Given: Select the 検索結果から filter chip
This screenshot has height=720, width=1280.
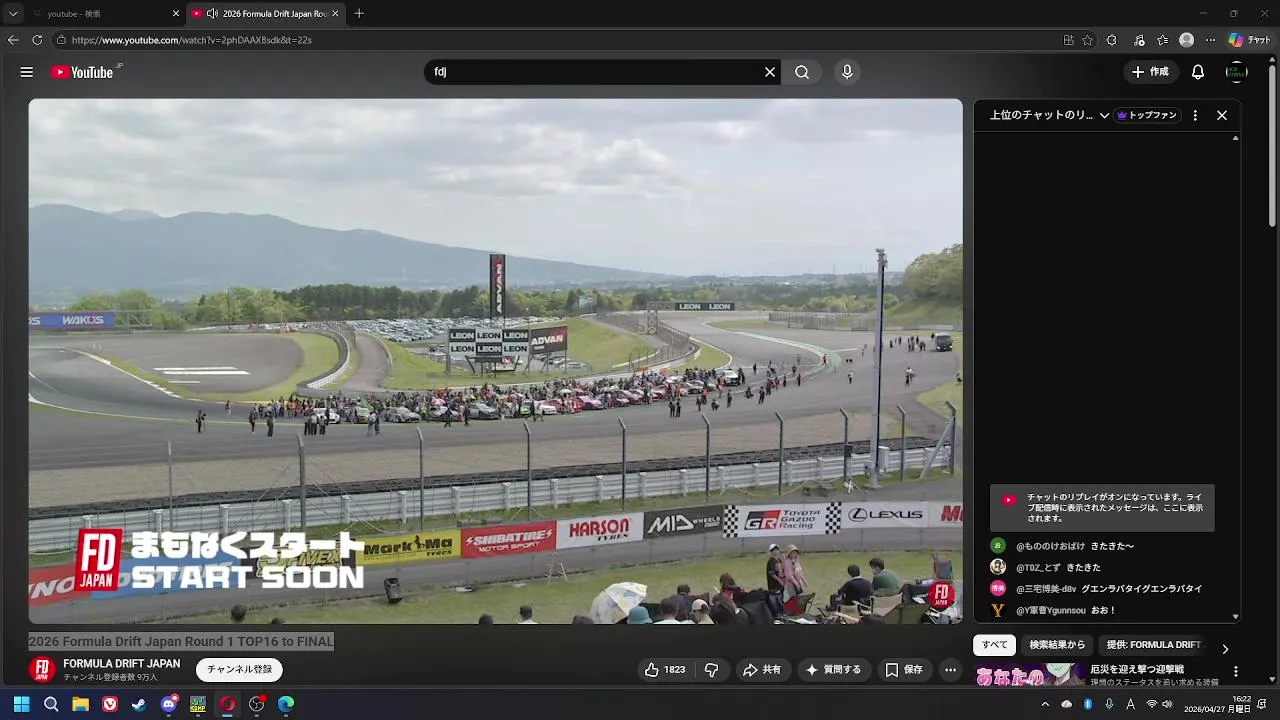Looking at the screenshot, I should click(x=1057, y=645).
